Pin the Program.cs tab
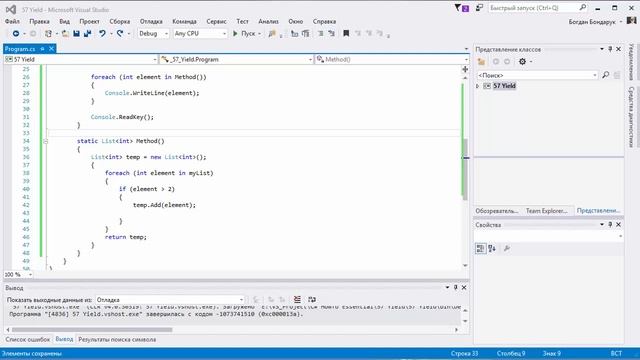 (x=42, y=49)
